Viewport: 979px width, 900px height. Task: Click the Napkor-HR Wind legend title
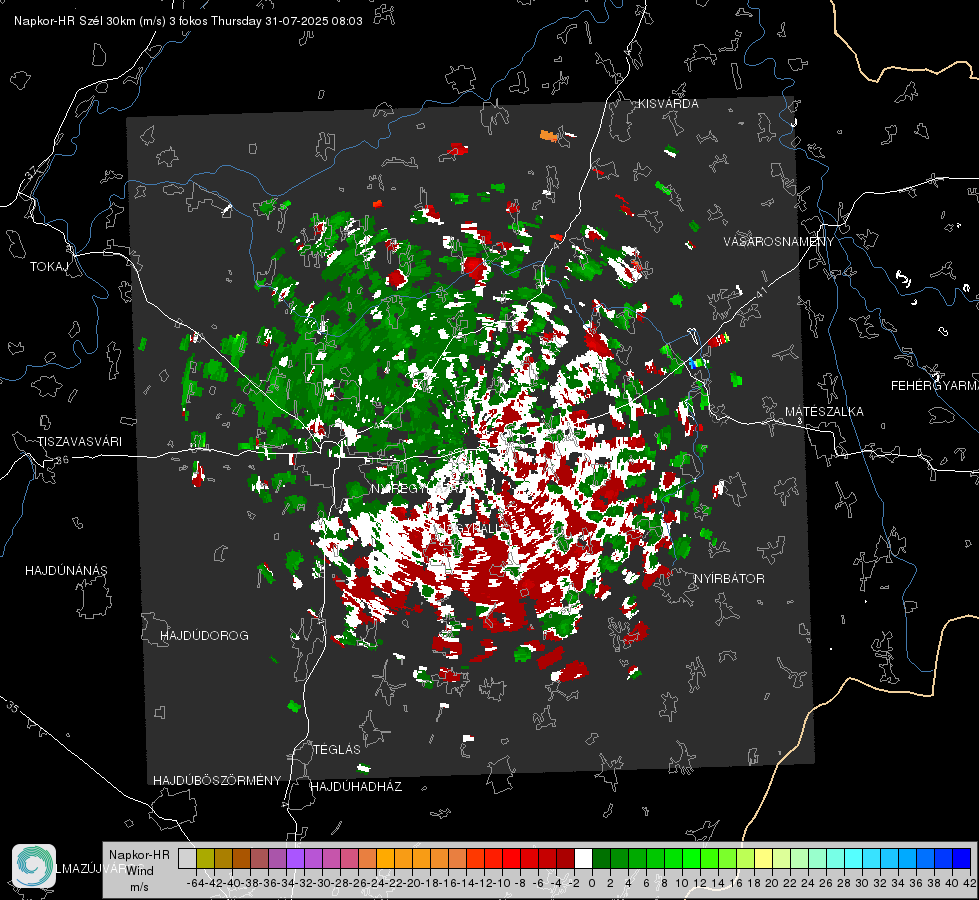pos(139,863)
